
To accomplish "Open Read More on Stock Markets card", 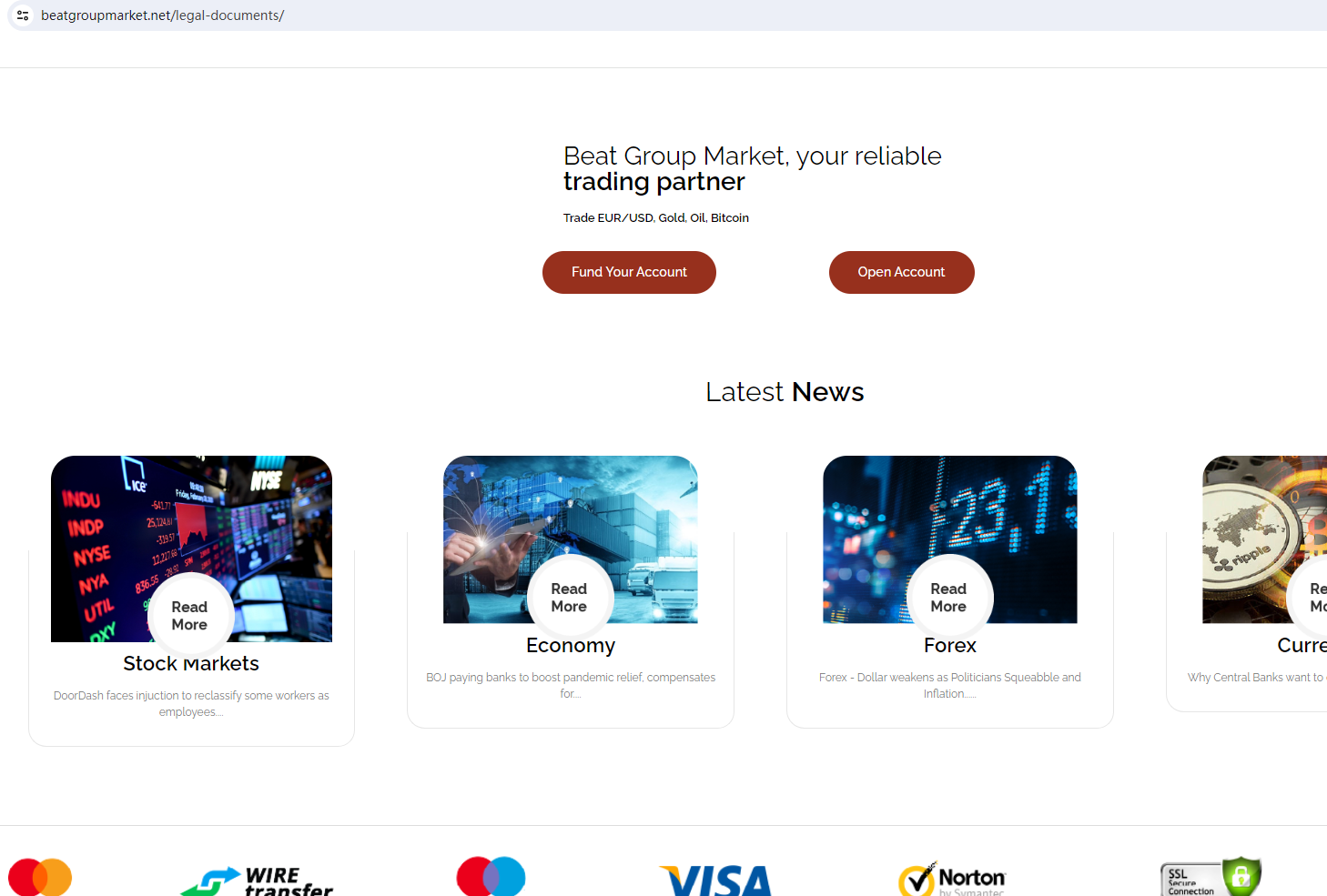I will (190, 616).
